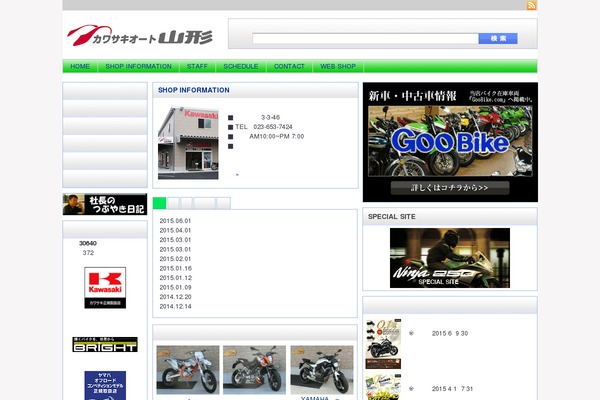Open SHOP INFORMATION menu item
Screen dimensions: 600x400
tap(138, 66)
